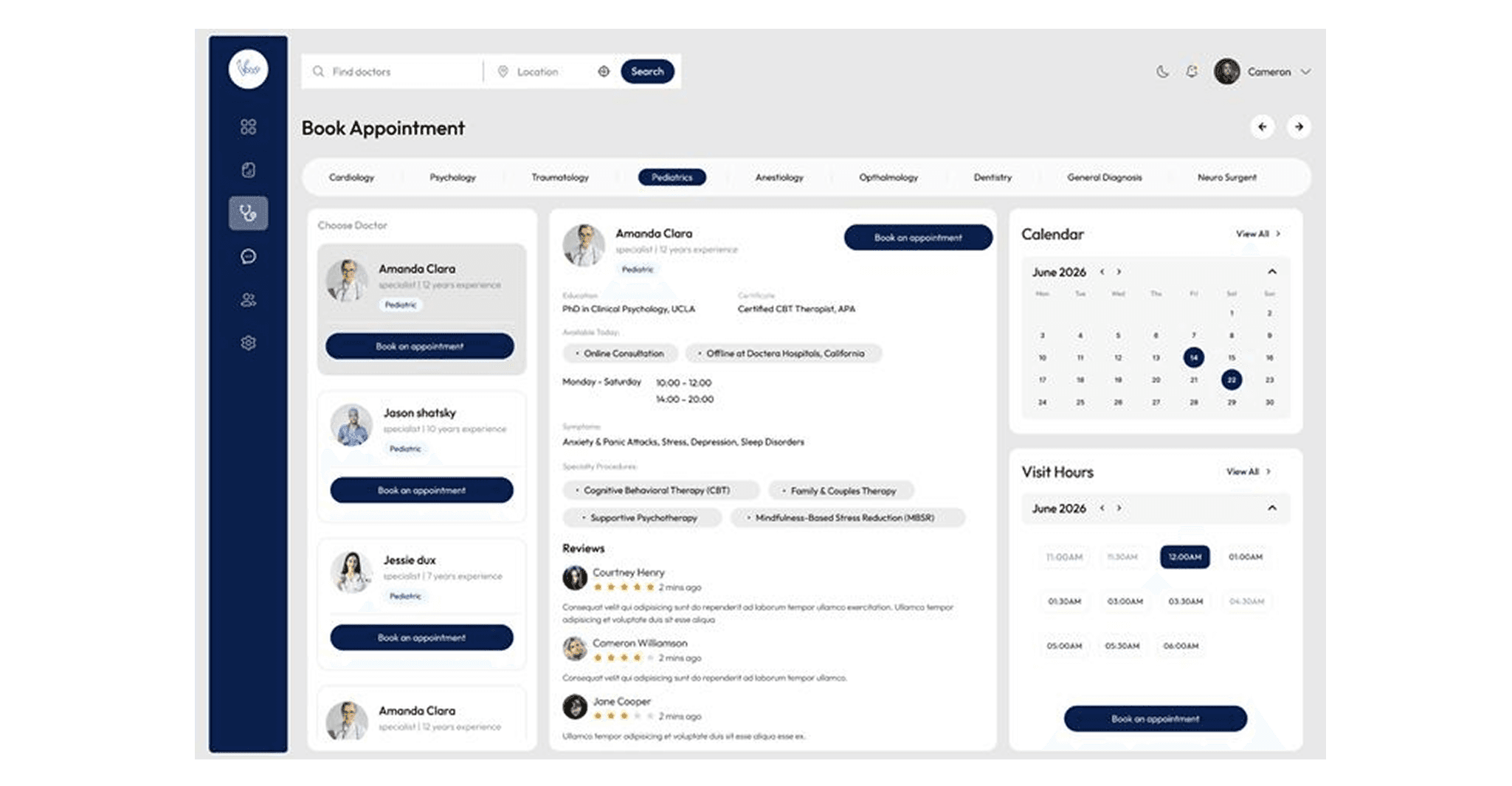Select the 01:30AM time slot

tap(1064, 601)
